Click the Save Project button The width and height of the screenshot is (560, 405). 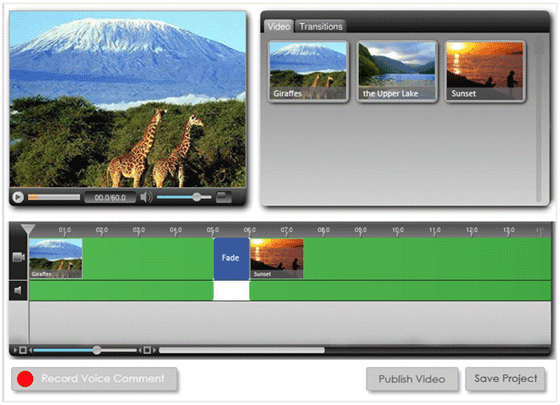(506, 379)
